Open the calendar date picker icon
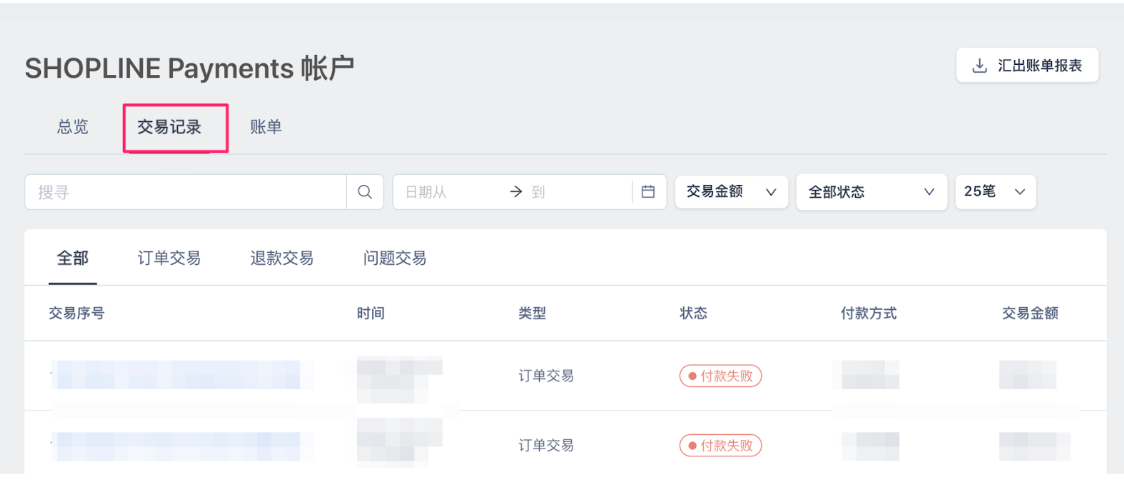Screen dimensions: 1124x480 (648, 192)
